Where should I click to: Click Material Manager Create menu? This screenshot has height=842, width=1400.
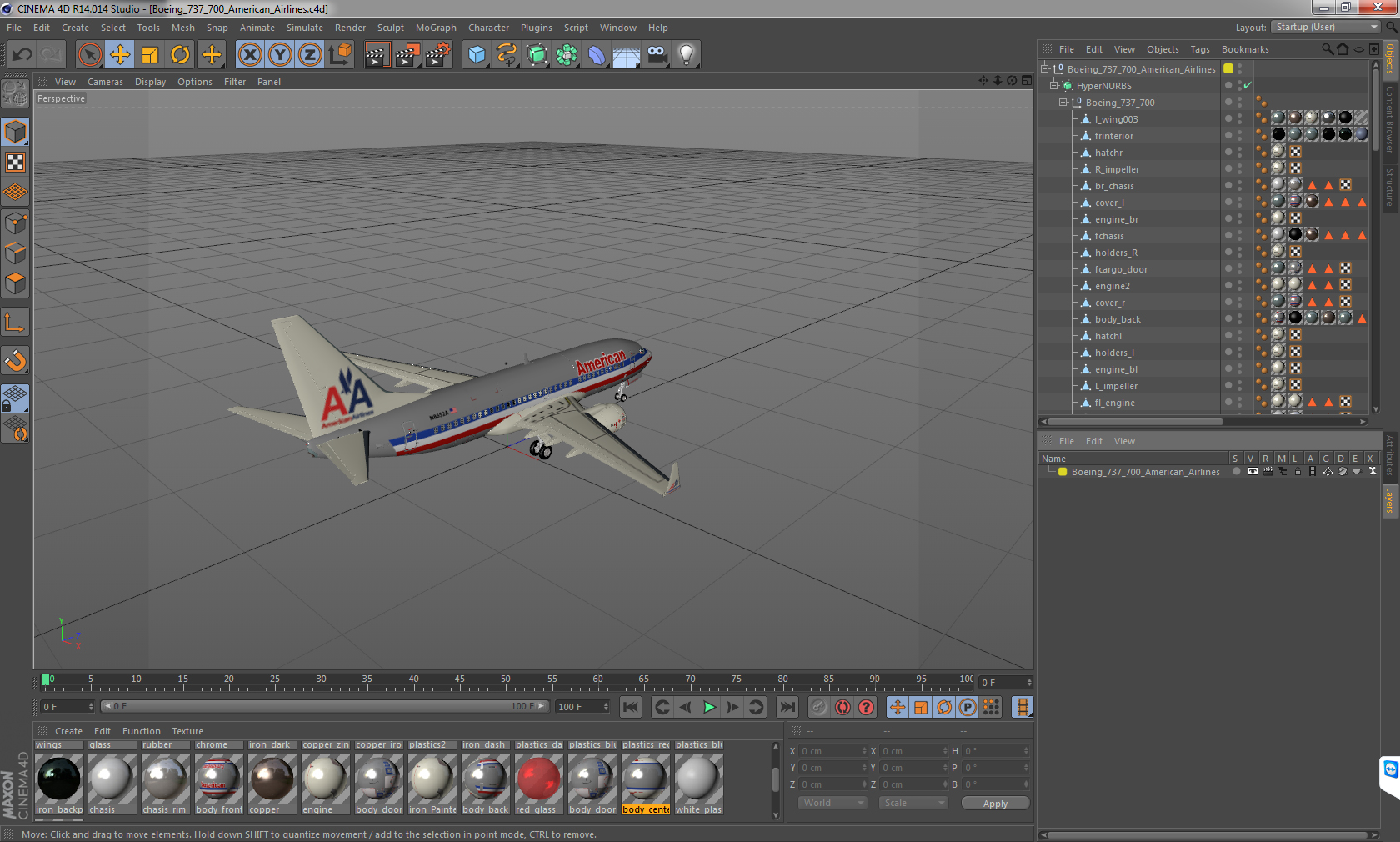pos(68,731)
